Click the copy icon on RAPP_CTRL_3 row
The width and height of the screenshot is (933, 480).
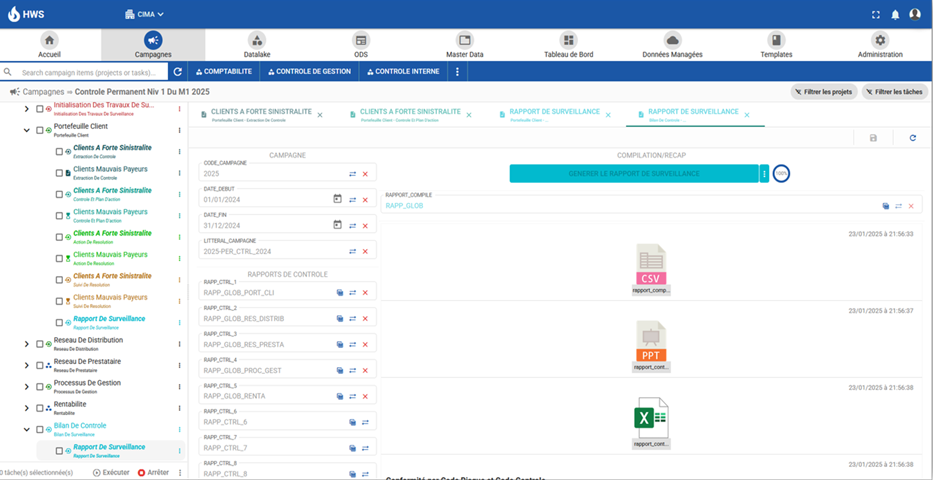(x=339, y=345)
